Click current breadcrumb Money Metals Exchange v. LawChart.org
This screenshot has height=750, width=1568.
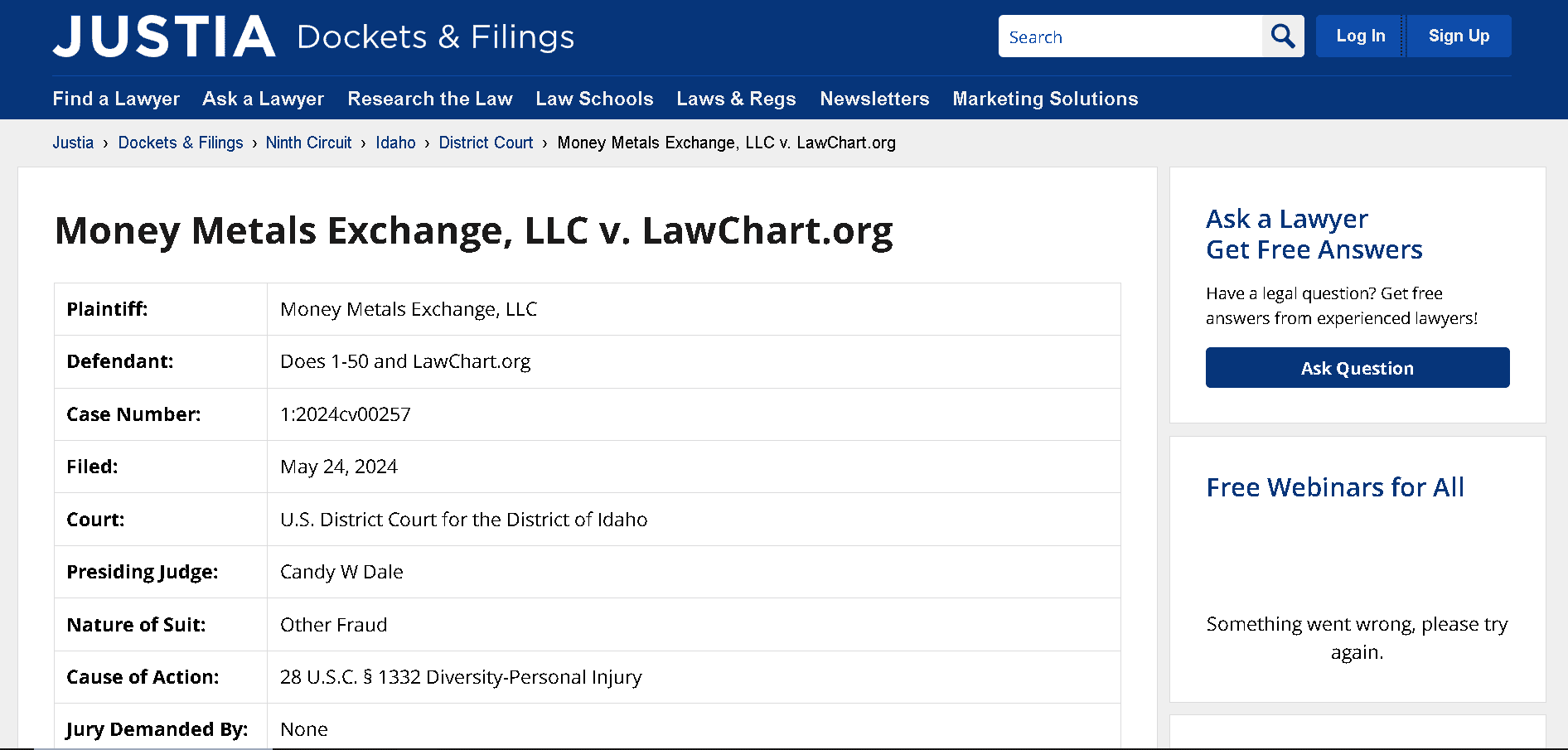(x=726, y=143)
